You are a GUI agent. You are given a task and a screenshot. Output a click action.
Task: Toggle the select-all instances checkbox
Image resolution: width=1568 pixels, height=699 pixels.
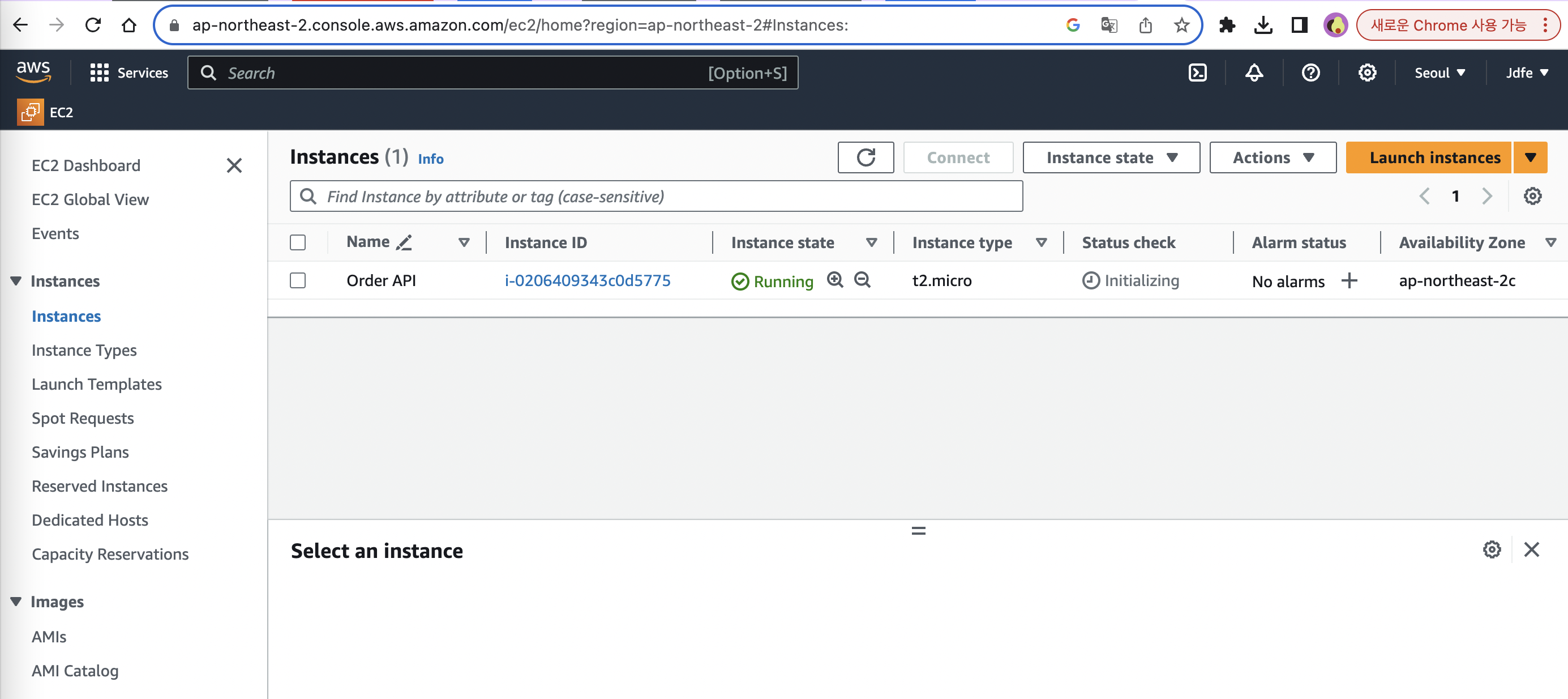coord(298,242)
